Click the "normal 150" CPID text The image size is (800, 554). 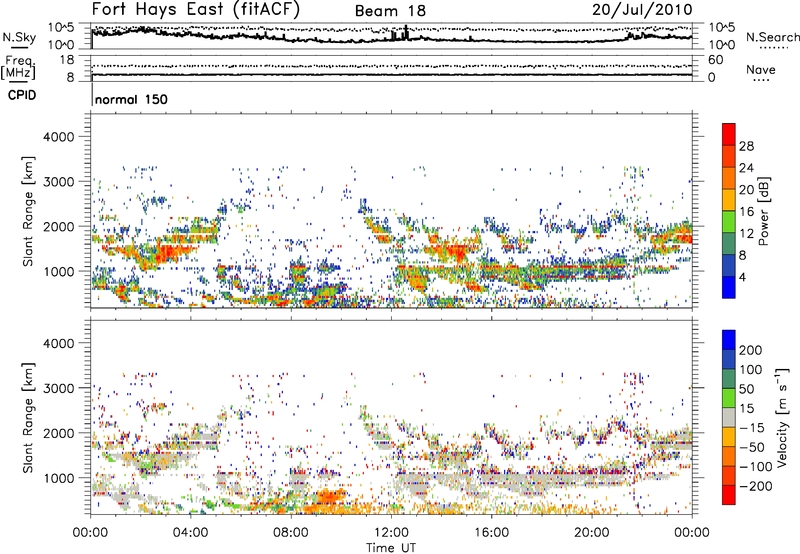tap(131, 99)
